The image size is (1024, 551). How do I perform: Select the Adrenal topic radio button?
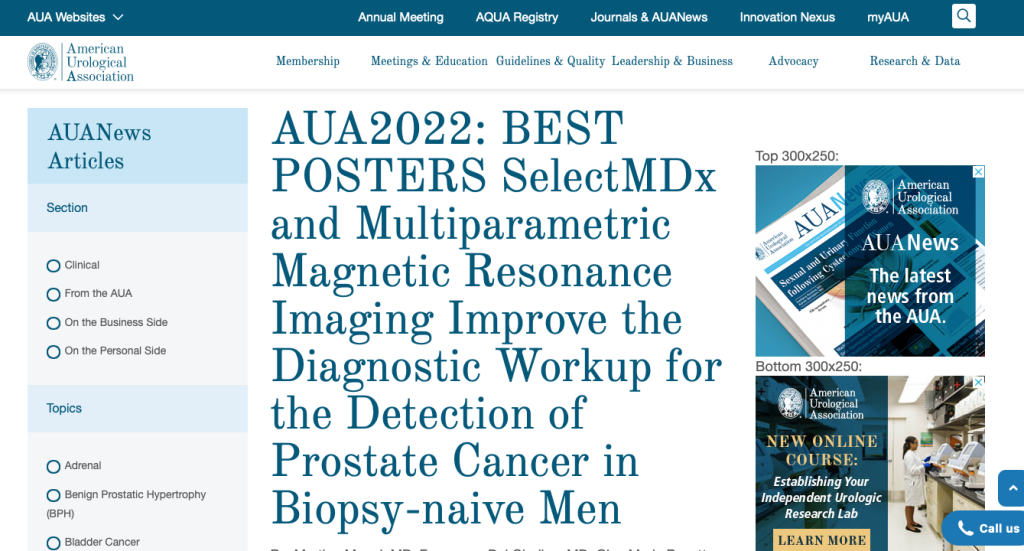(54, 467)
